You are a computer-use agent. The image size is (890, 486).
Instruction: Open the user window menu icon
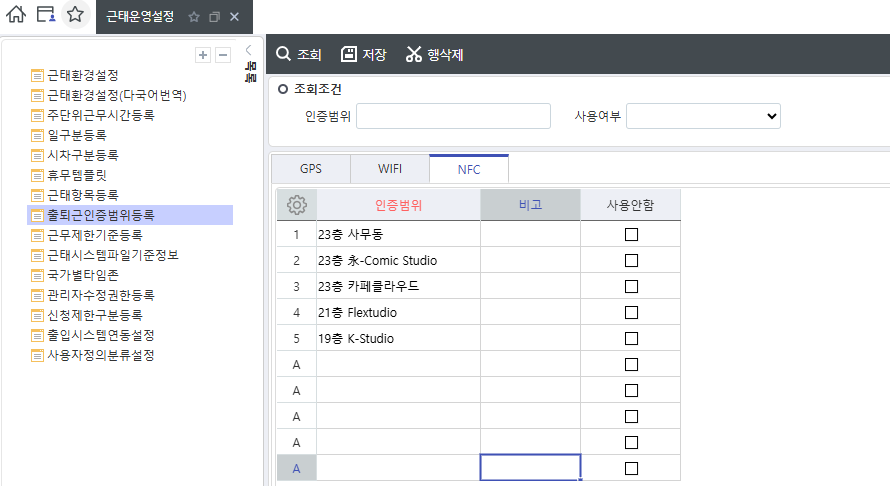(x=45, y=15)
